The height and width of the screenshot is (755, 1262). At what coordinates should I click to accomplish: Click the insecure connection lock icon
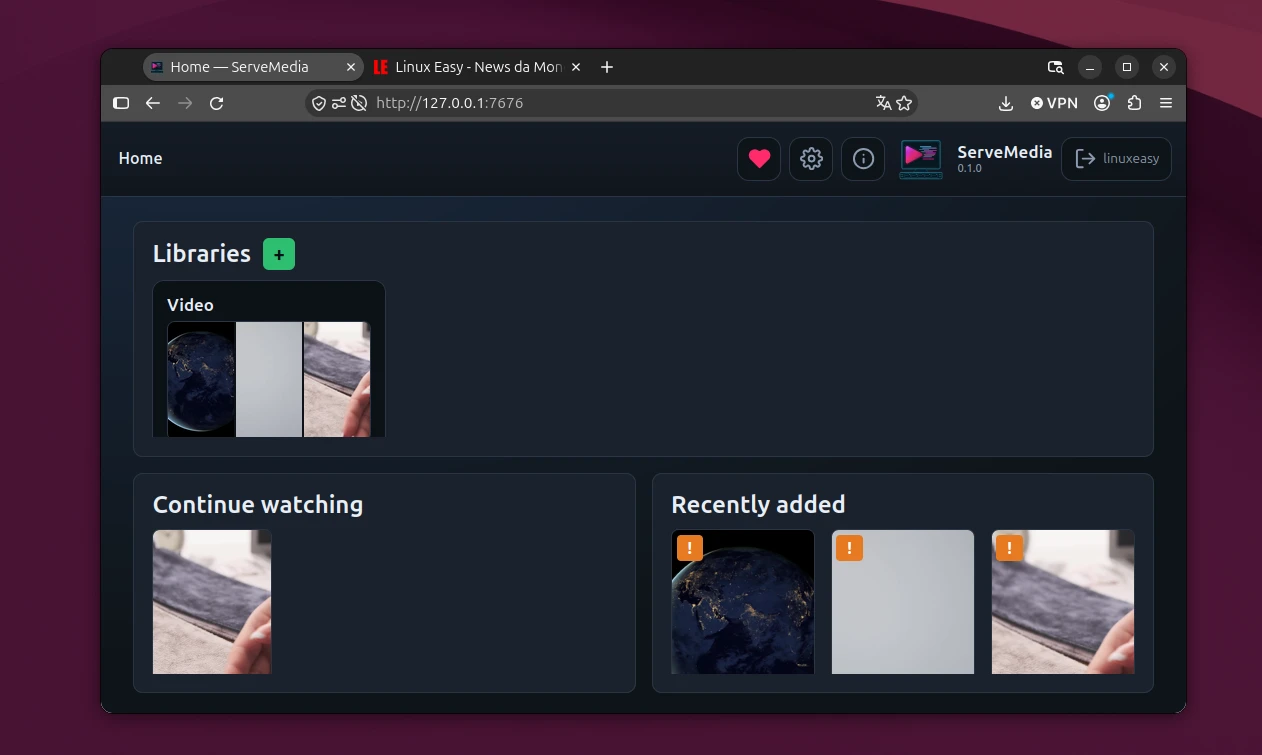click(x=359, y=103)
